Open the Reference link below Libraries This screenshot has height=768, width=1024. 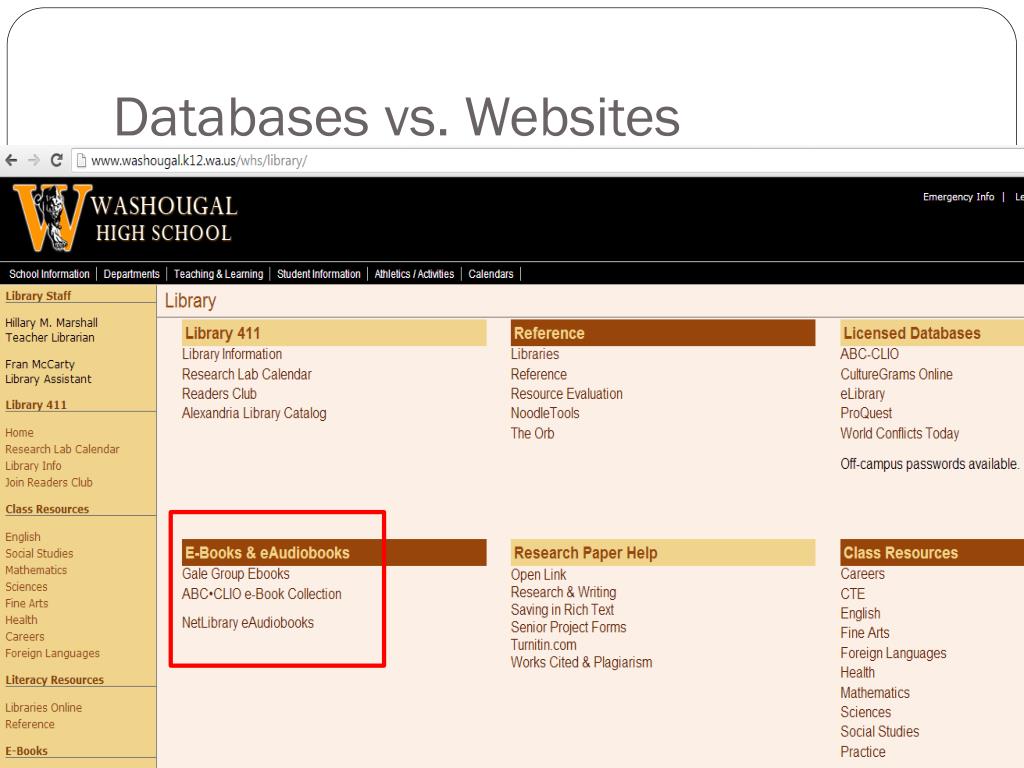[539, 374]
